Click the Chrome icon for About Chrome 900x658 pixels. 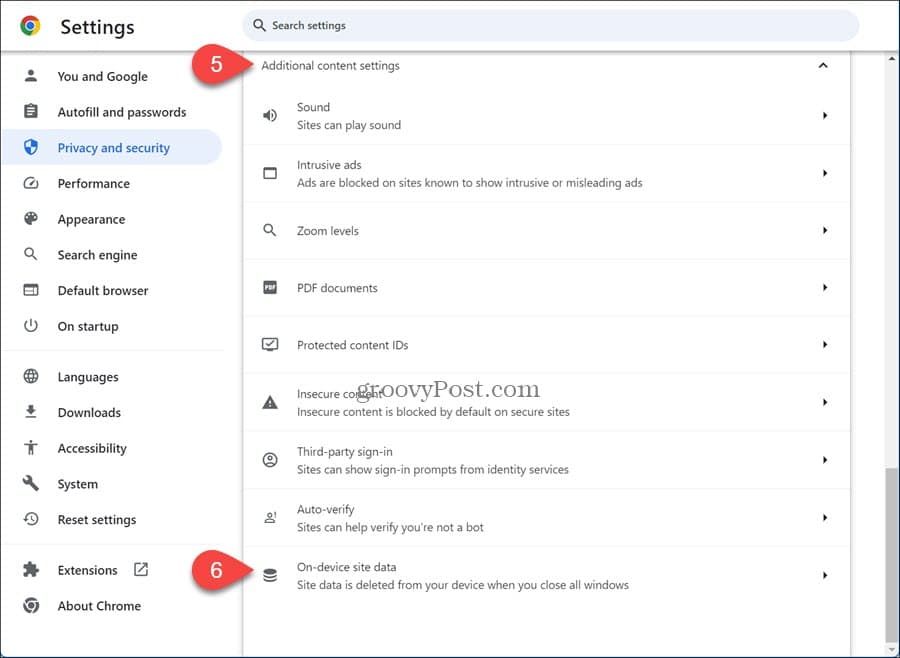(31, 605)
